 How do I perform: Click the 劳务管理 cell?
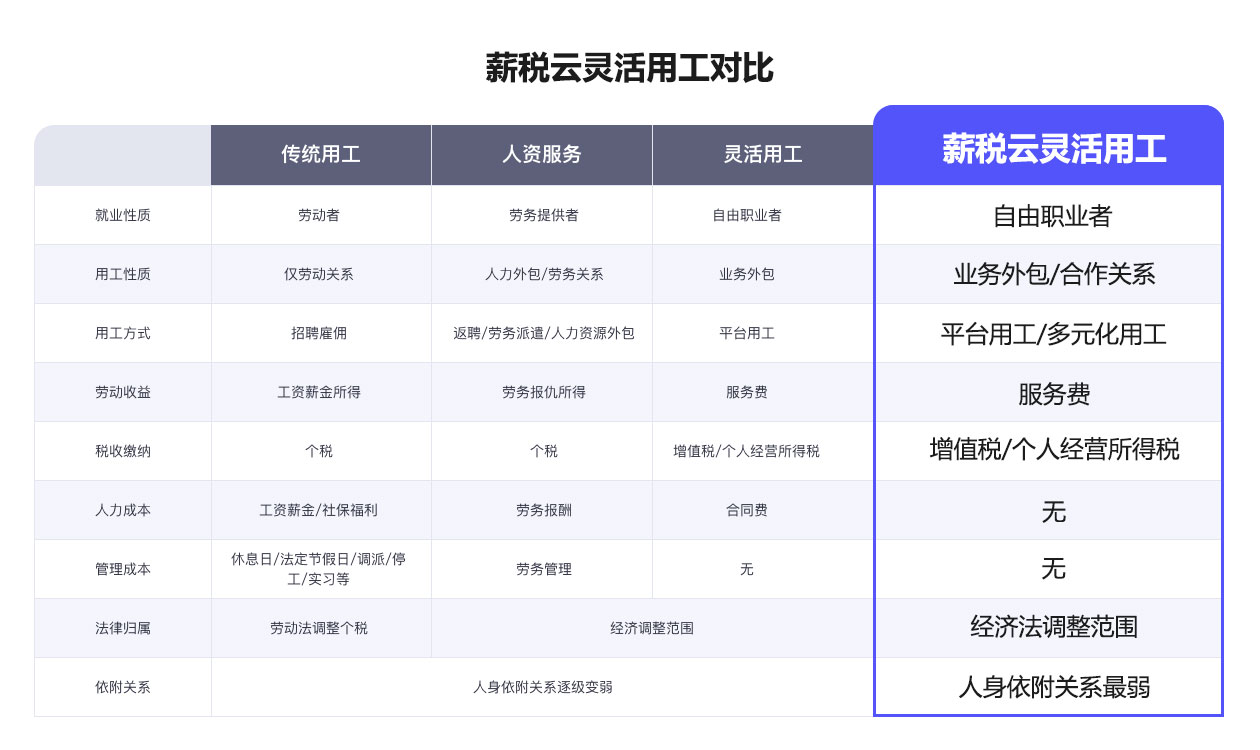pos(544,569)
